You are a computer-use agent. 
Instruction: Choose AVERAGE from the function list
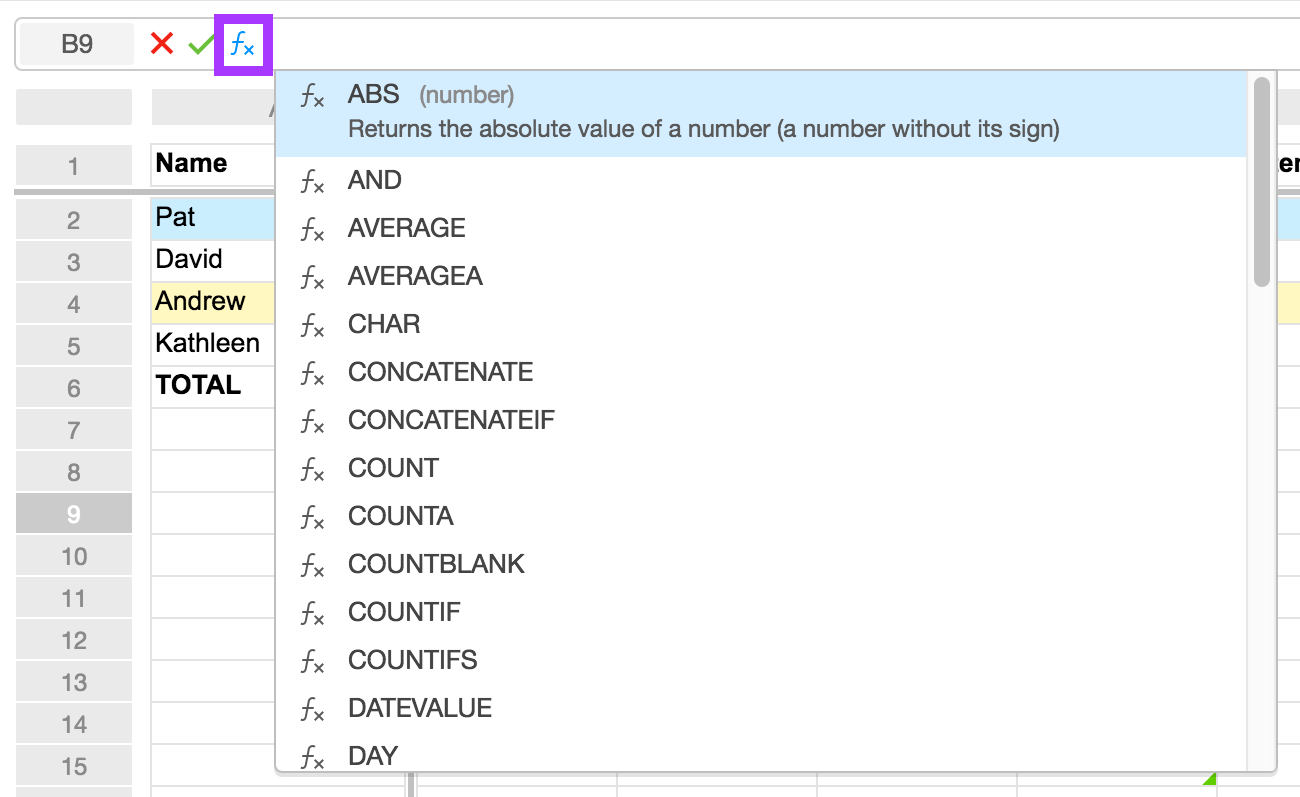[x=405, y=228]
